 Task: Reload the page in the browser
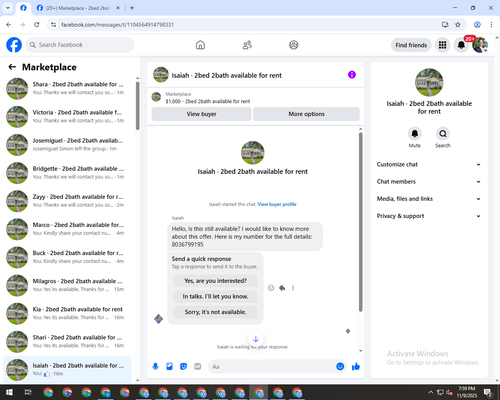37,24
